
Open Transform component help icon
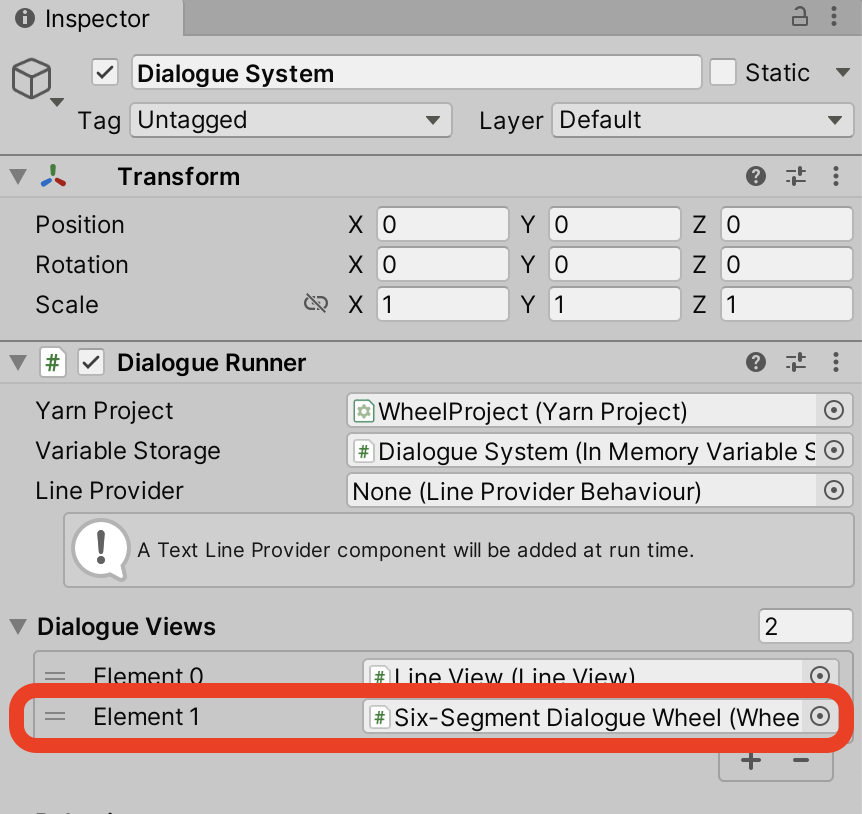[756, 177]
